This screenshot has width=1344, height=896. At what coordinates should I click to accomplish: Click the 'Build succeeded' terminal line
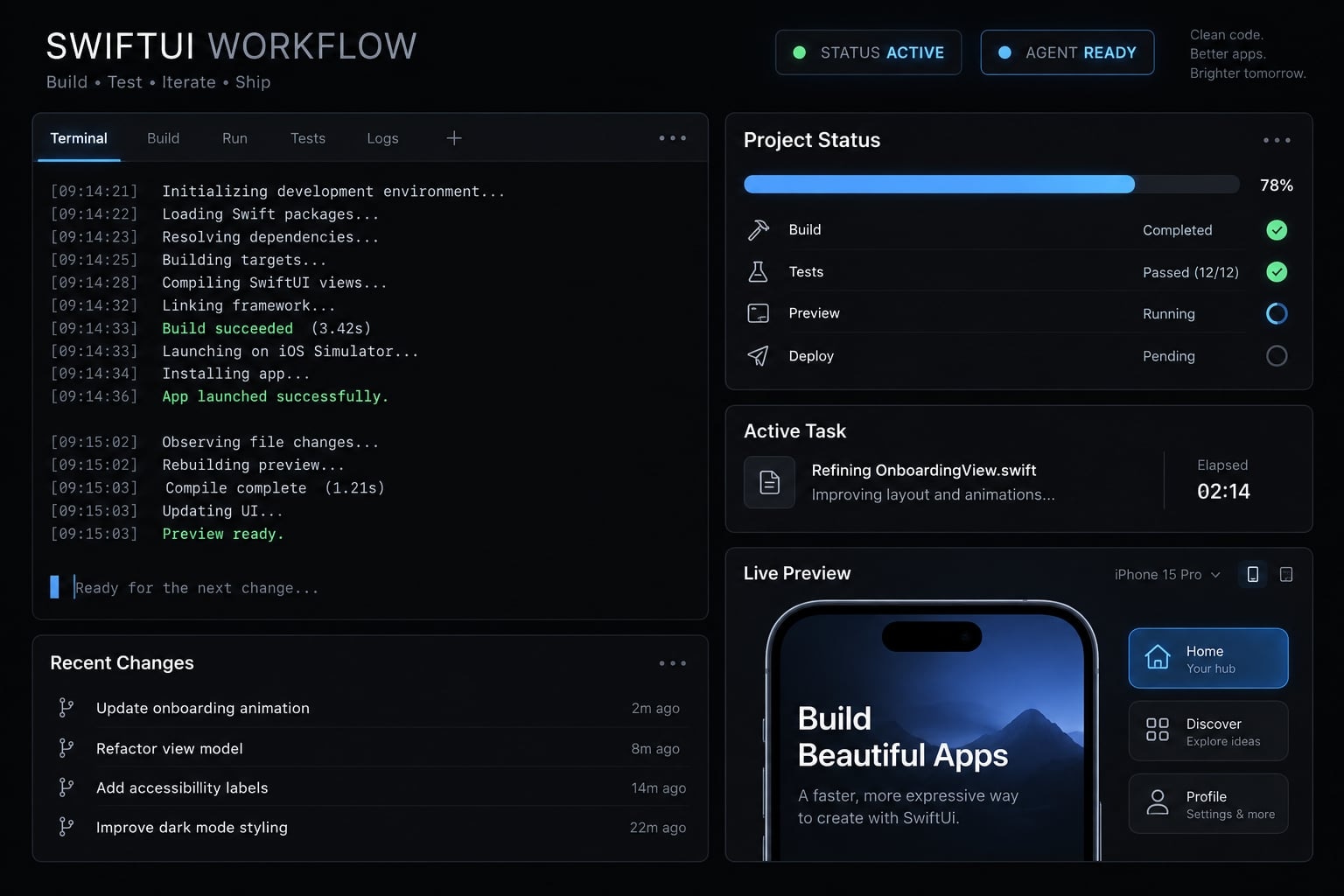pyautogui.click(x=227, y=328)
